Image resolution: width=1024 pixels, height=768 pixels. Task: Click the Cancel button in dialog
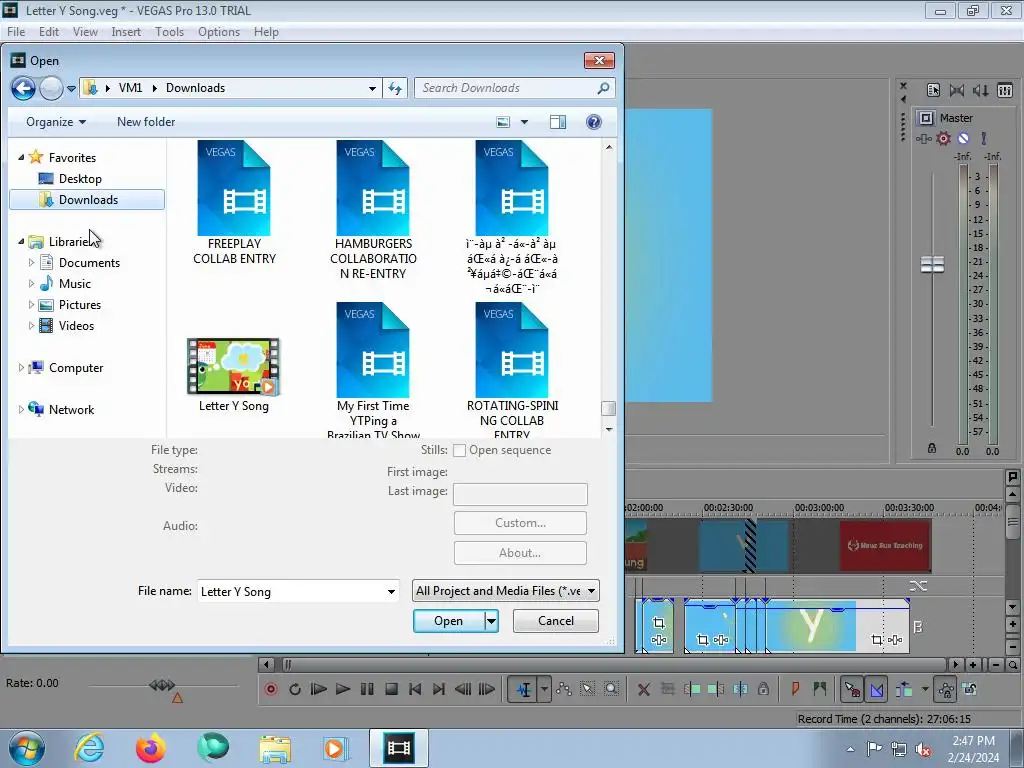pyautogui.click(x=556, y=621)
